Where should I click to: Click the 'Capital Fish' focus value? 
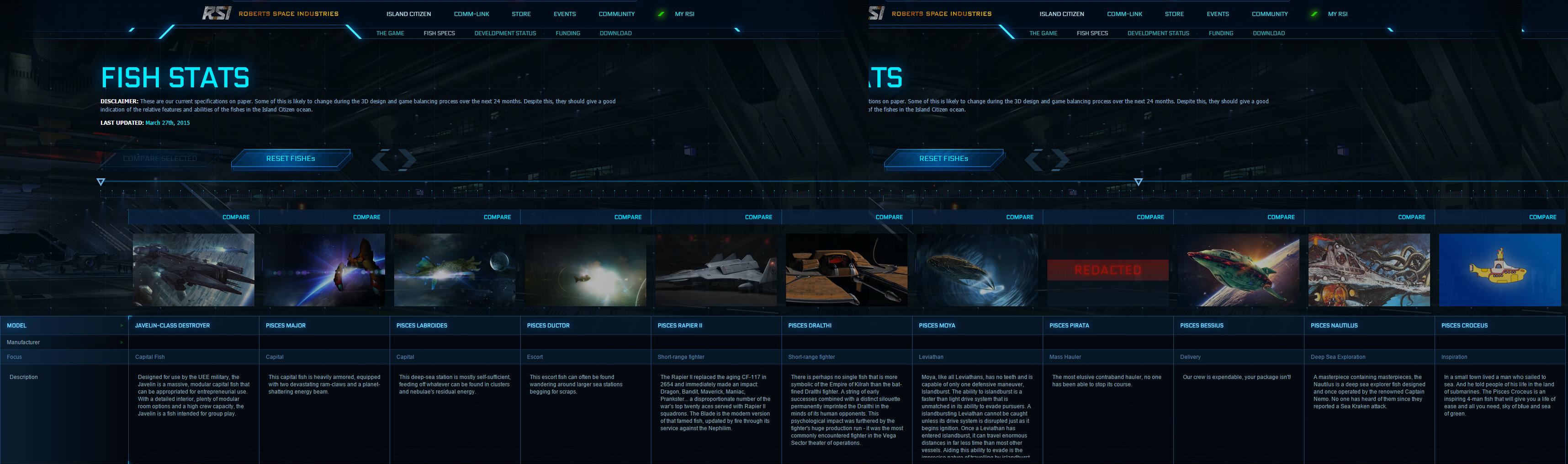pos(150,357)
